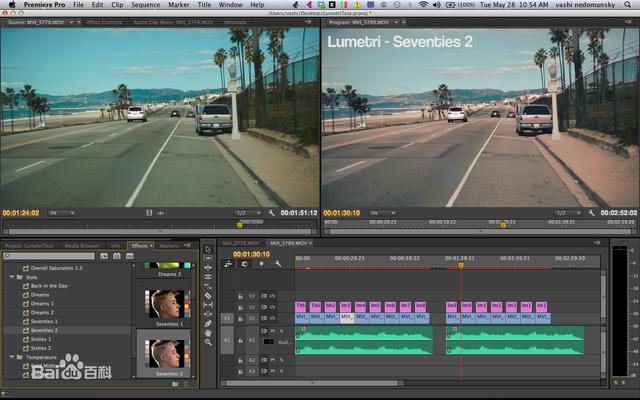Screen dimensions: 640x400
Task: Open Program MVI_3789.MOV sequence dropdown arrow
Action: [x=396, y=22]
